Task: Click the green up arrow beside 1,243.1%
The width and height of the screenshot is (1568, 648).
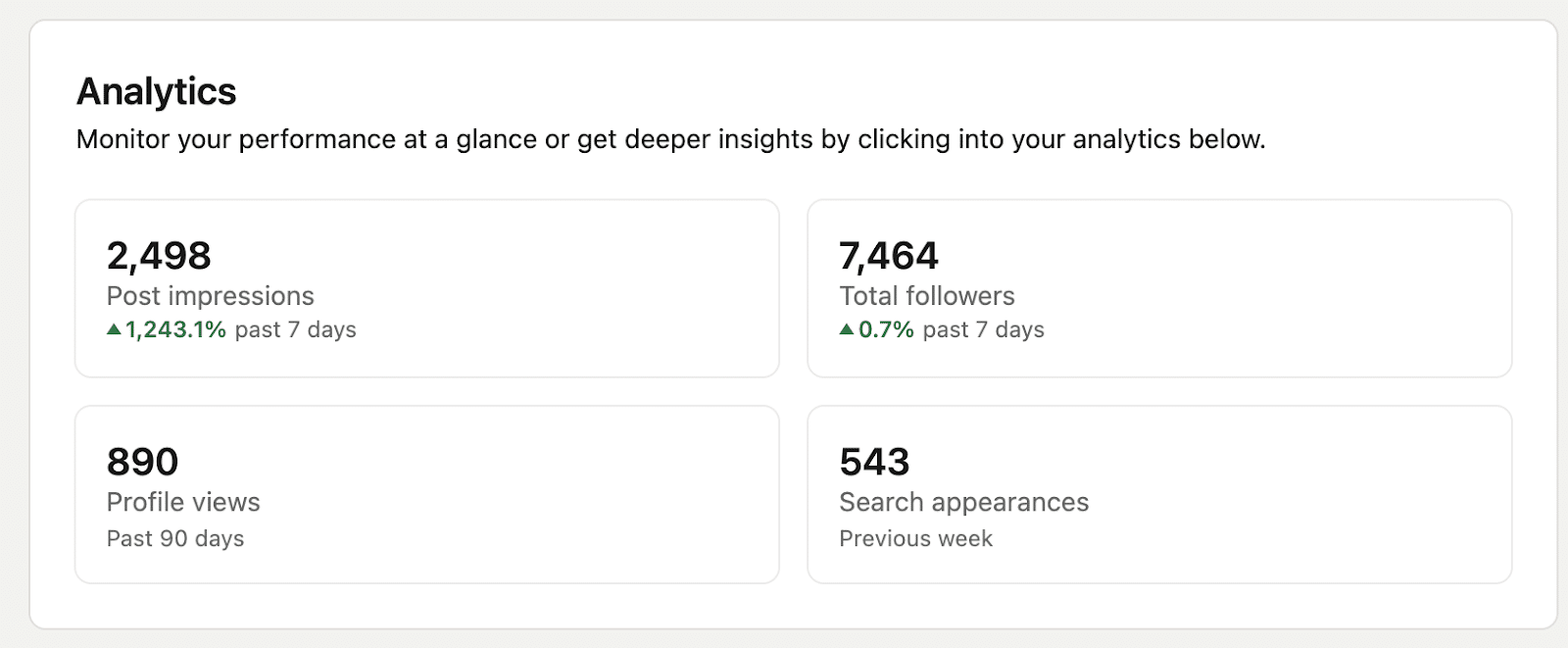Action: (112, 330)
